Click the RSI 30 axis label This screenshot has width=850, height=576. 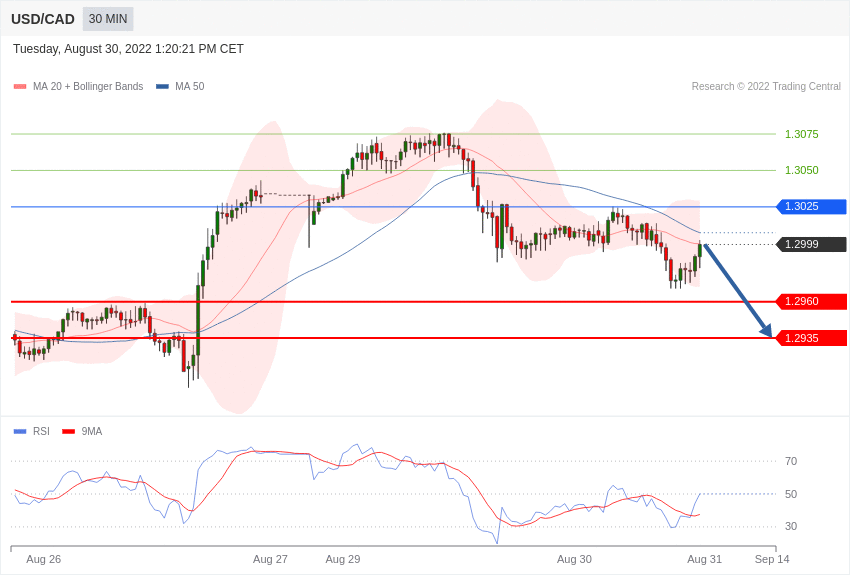(x=791, y=526)
